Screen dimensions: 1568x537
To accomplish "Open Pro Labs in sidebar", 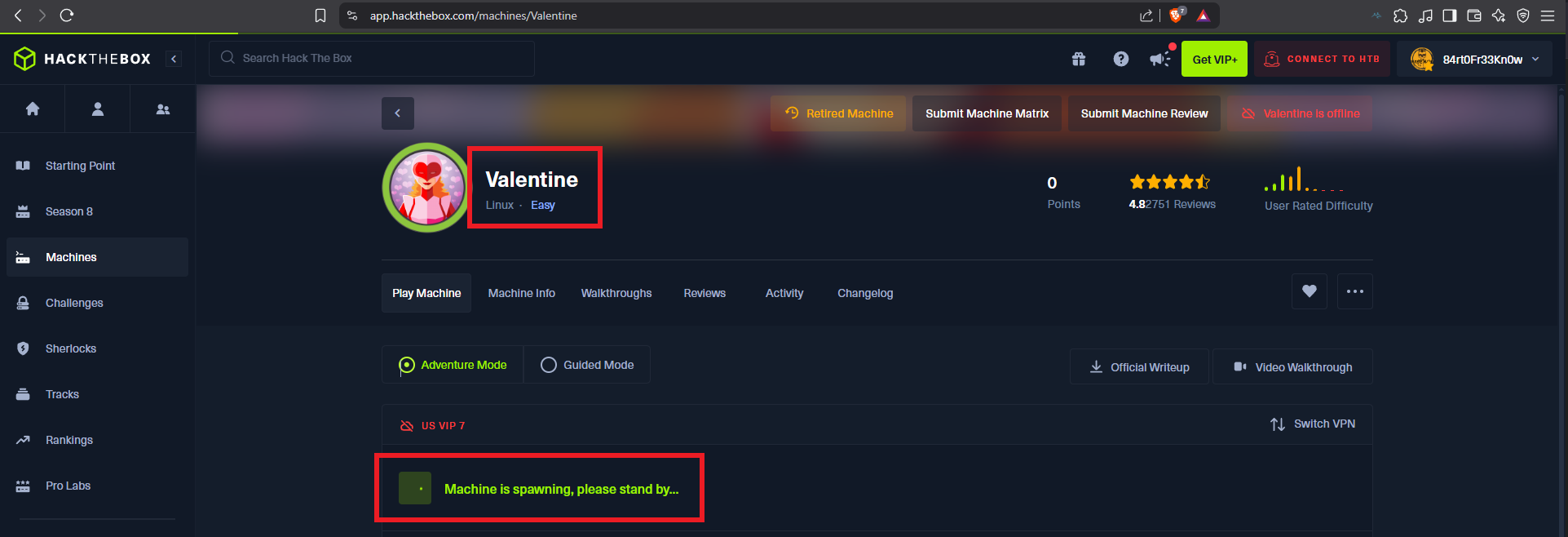I will [x=97, y=486].
